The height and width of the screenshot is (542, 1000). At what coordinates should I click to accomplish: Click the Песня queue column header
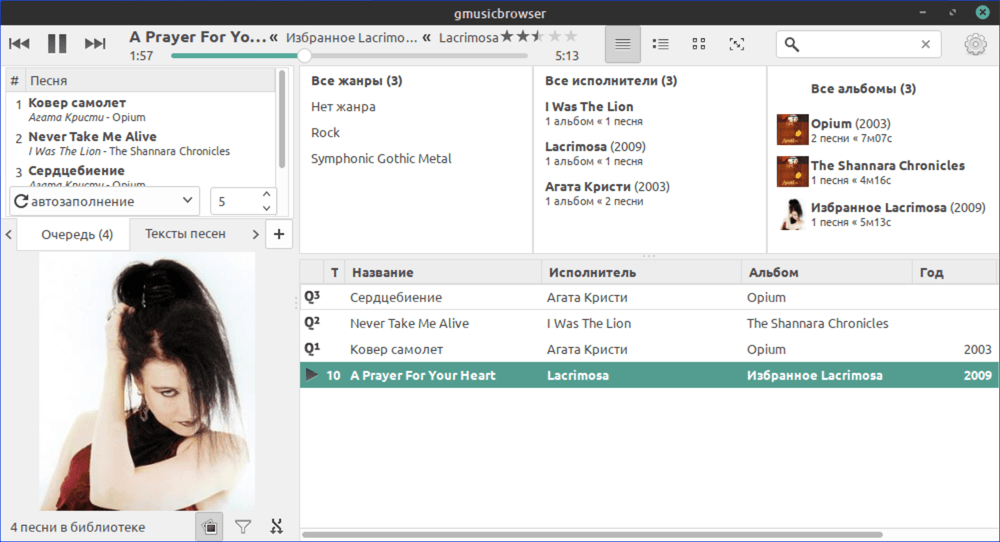[x=151, y=80]
